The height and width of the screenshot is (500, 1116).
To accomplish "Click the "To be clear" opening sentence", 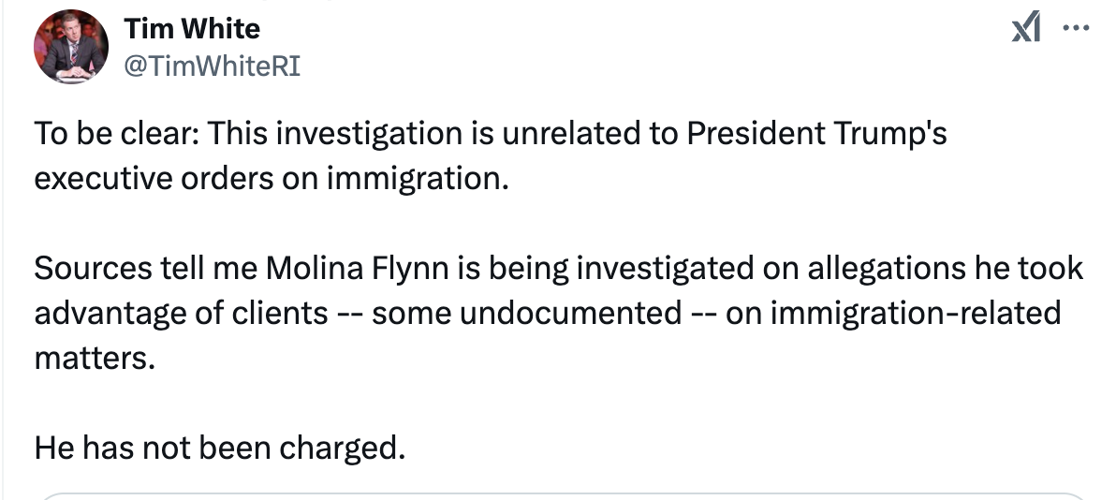I will click(x=490, y=134).
